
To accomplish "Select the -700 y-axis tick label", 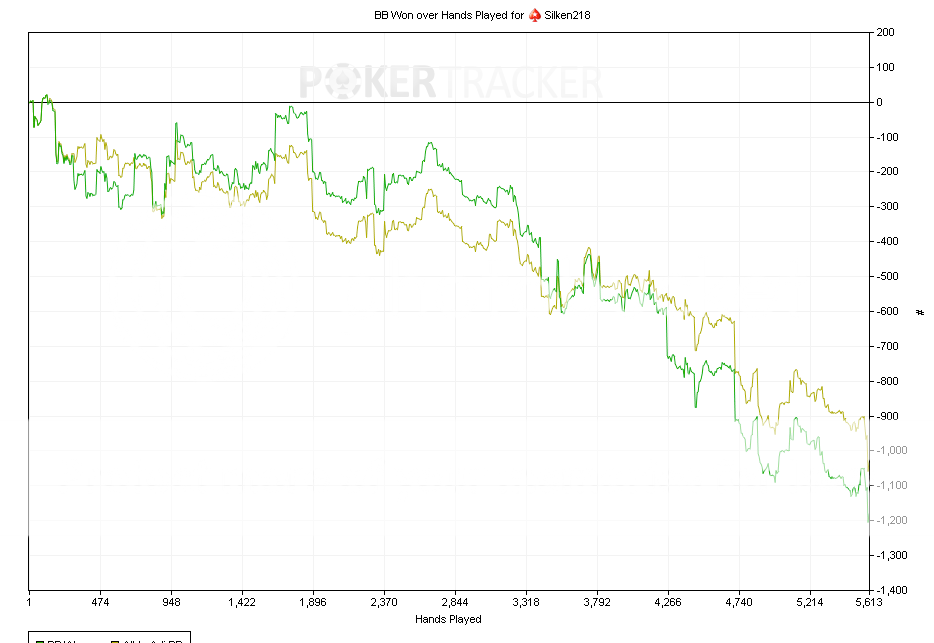I will [887, 346].
